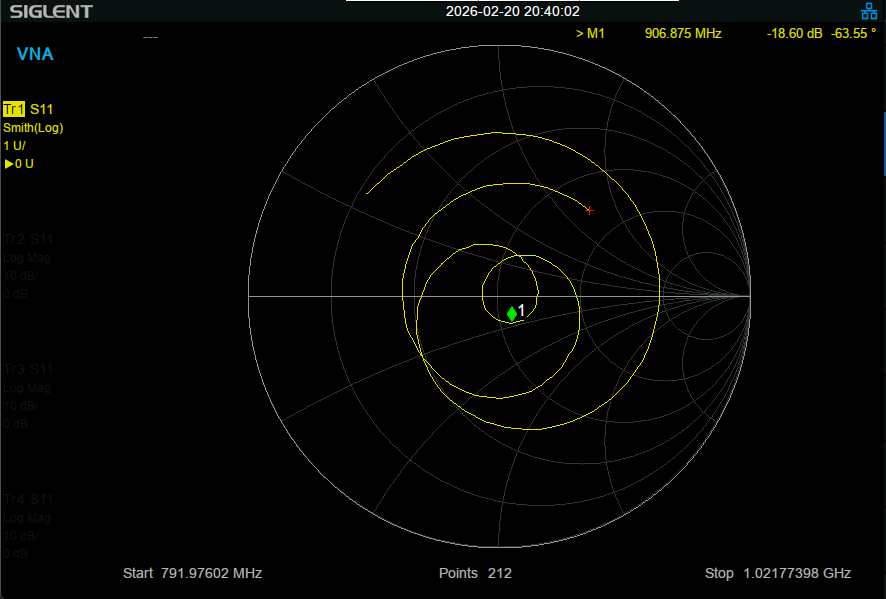The width and height of the screenshot is (886, 599).
Task: Click the 0 dB reference under Tr4
Action: [x=15, y=554]
